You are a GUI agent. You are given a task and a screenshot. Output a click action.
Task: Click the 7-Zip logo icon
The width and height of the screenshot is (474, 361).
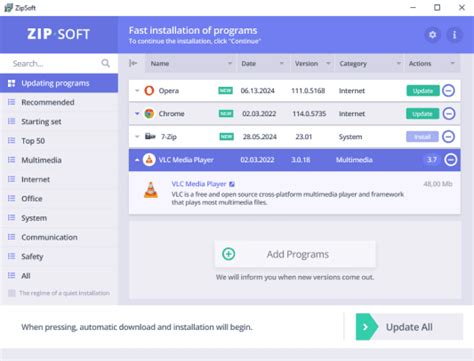(x=150, y=136)
